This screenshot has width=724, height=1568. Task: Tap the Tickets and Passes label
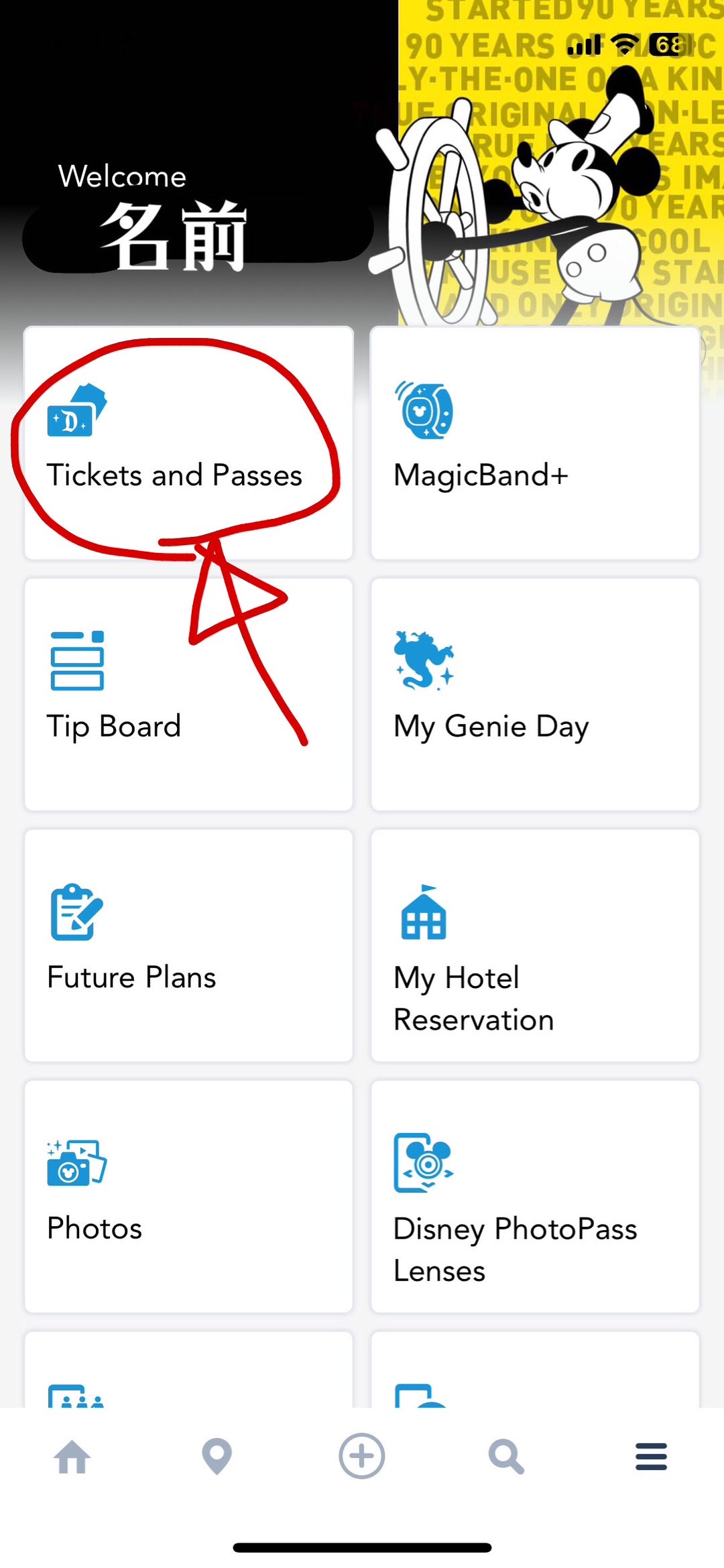(174, 475)
